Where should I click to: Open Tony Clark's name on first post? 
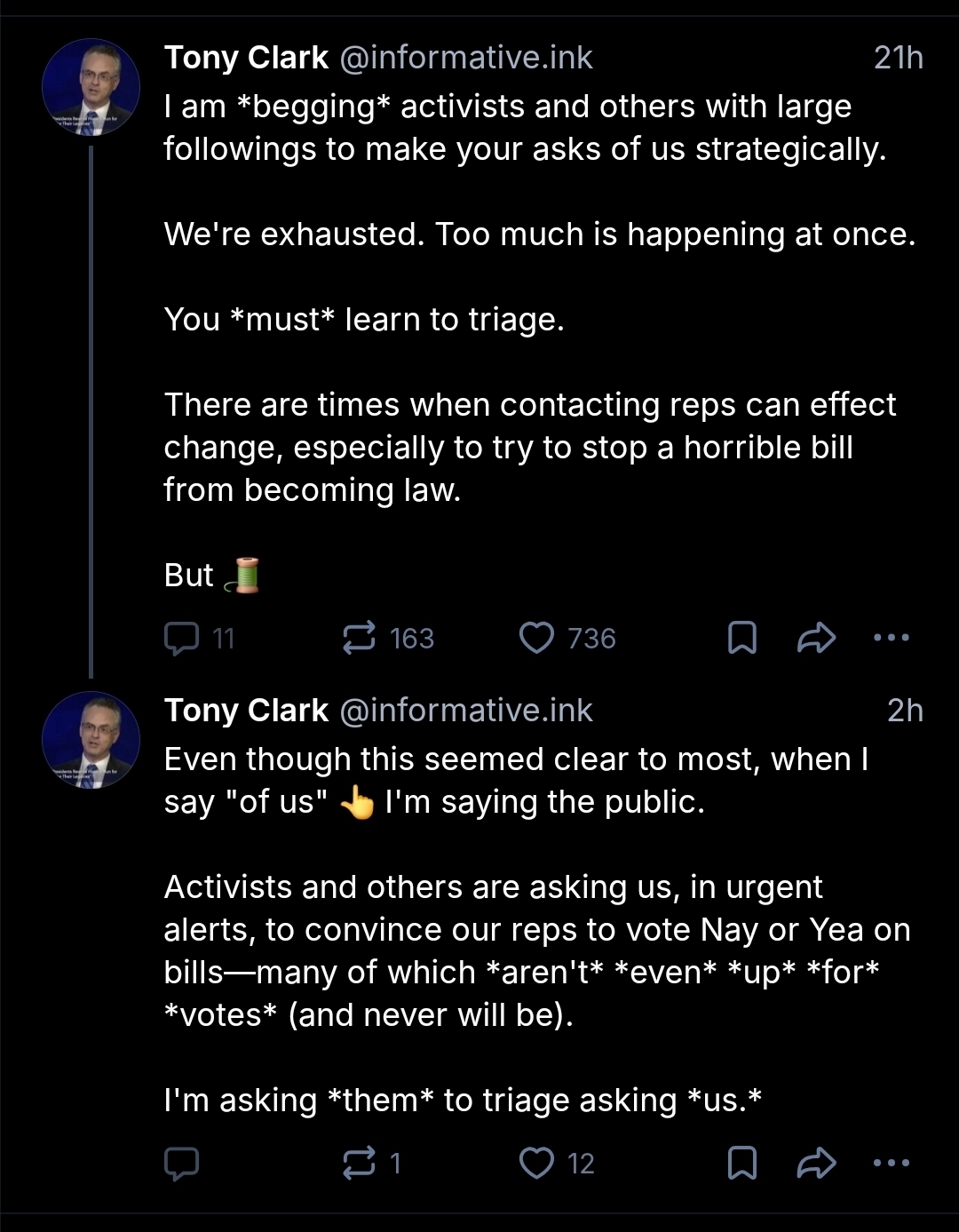(246, 58)
